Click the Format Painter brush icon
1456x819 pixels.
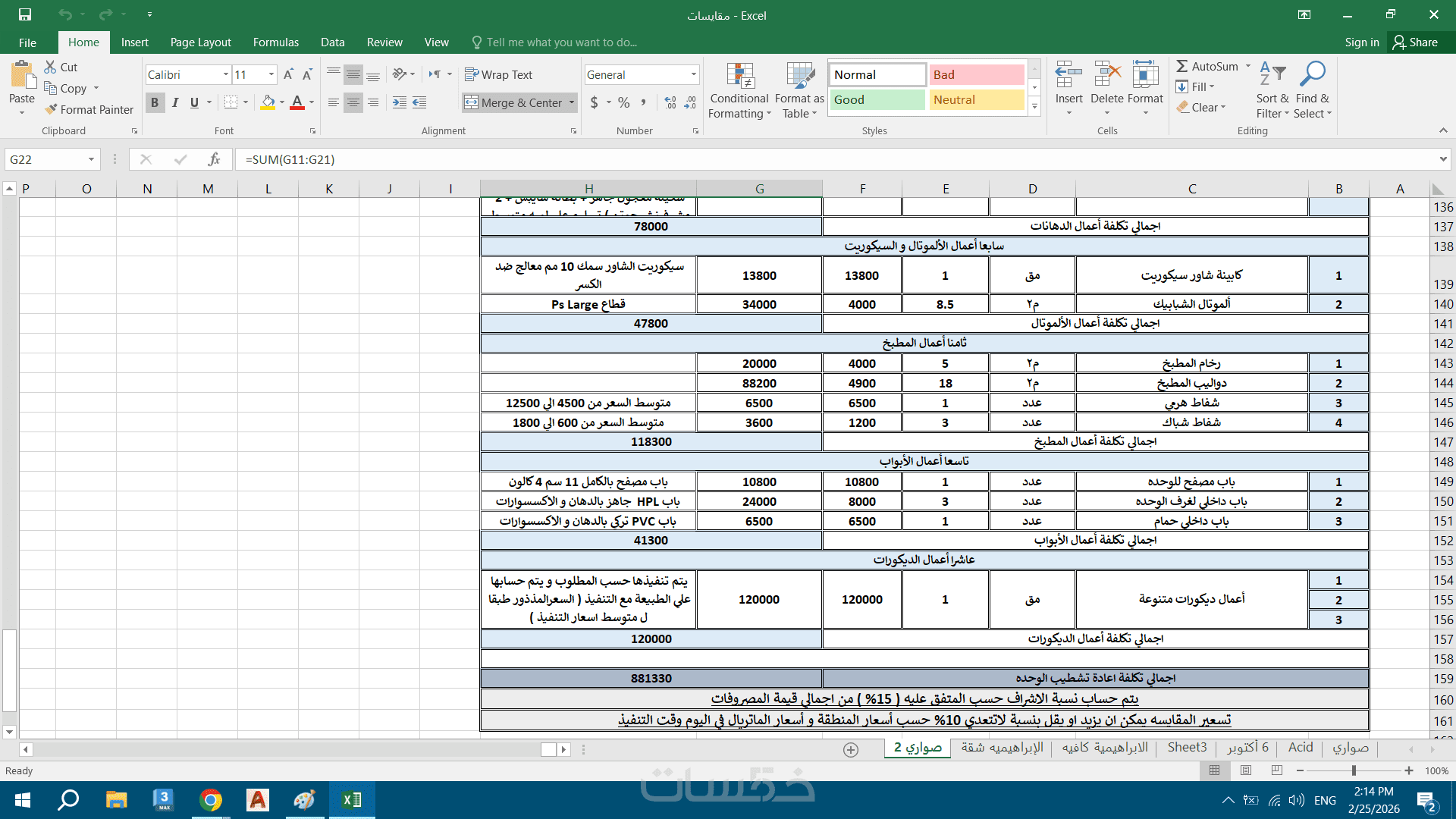point(51,110)
